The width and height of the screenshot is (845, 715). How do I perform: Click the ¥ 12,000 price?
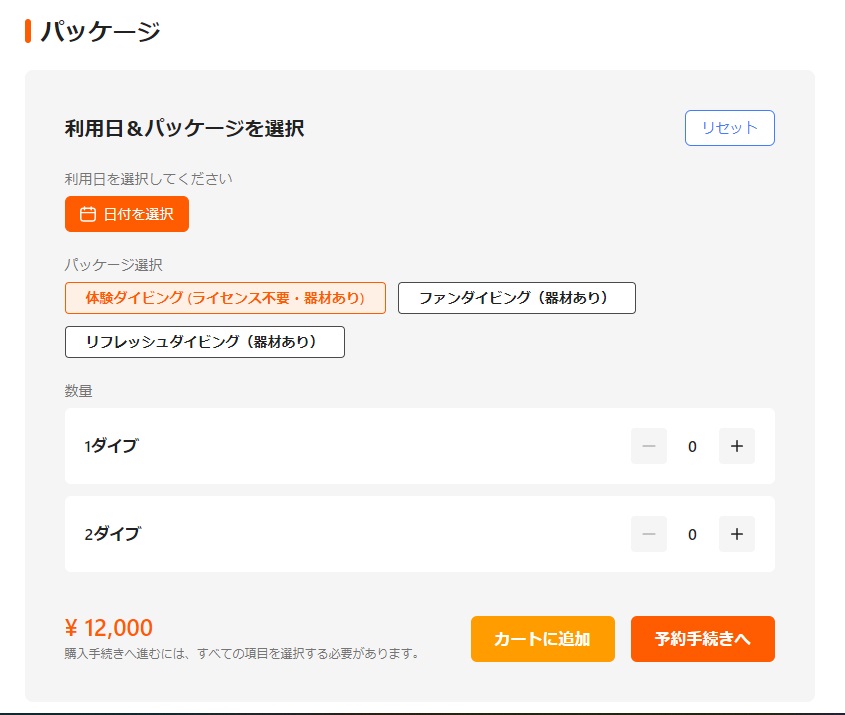(109, 628)
